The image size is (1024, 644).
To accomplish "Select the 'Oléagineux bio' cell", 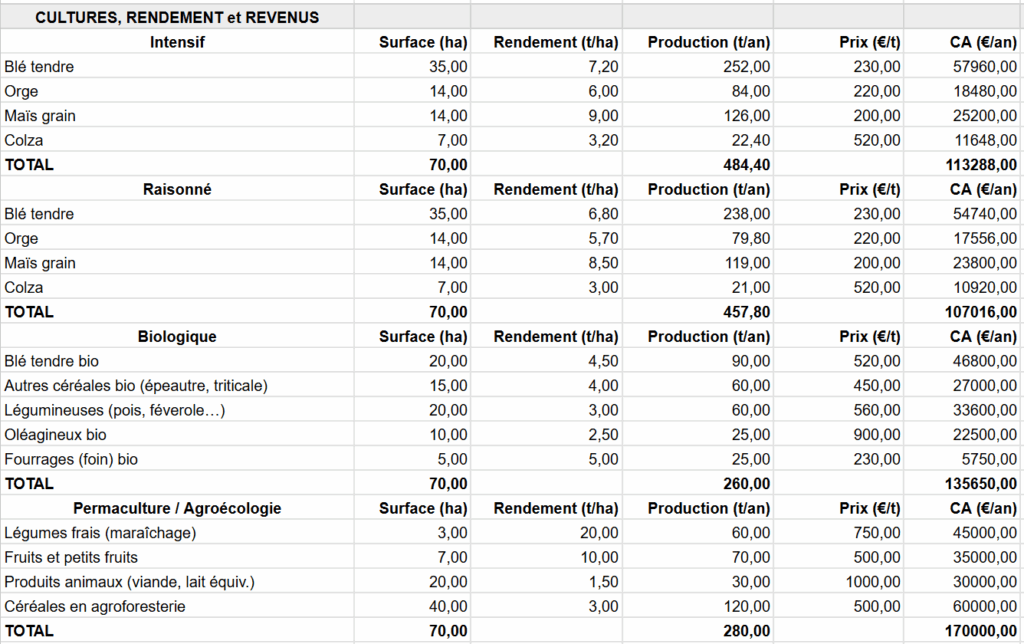I will 55,435.
